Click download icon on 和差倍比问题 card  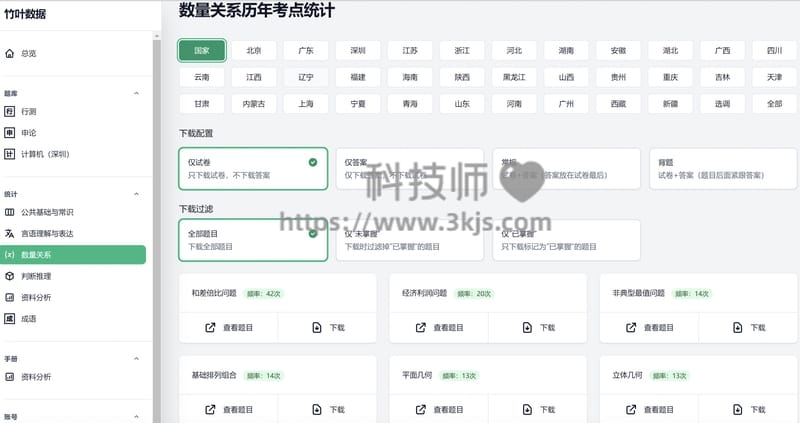point(317,328)
